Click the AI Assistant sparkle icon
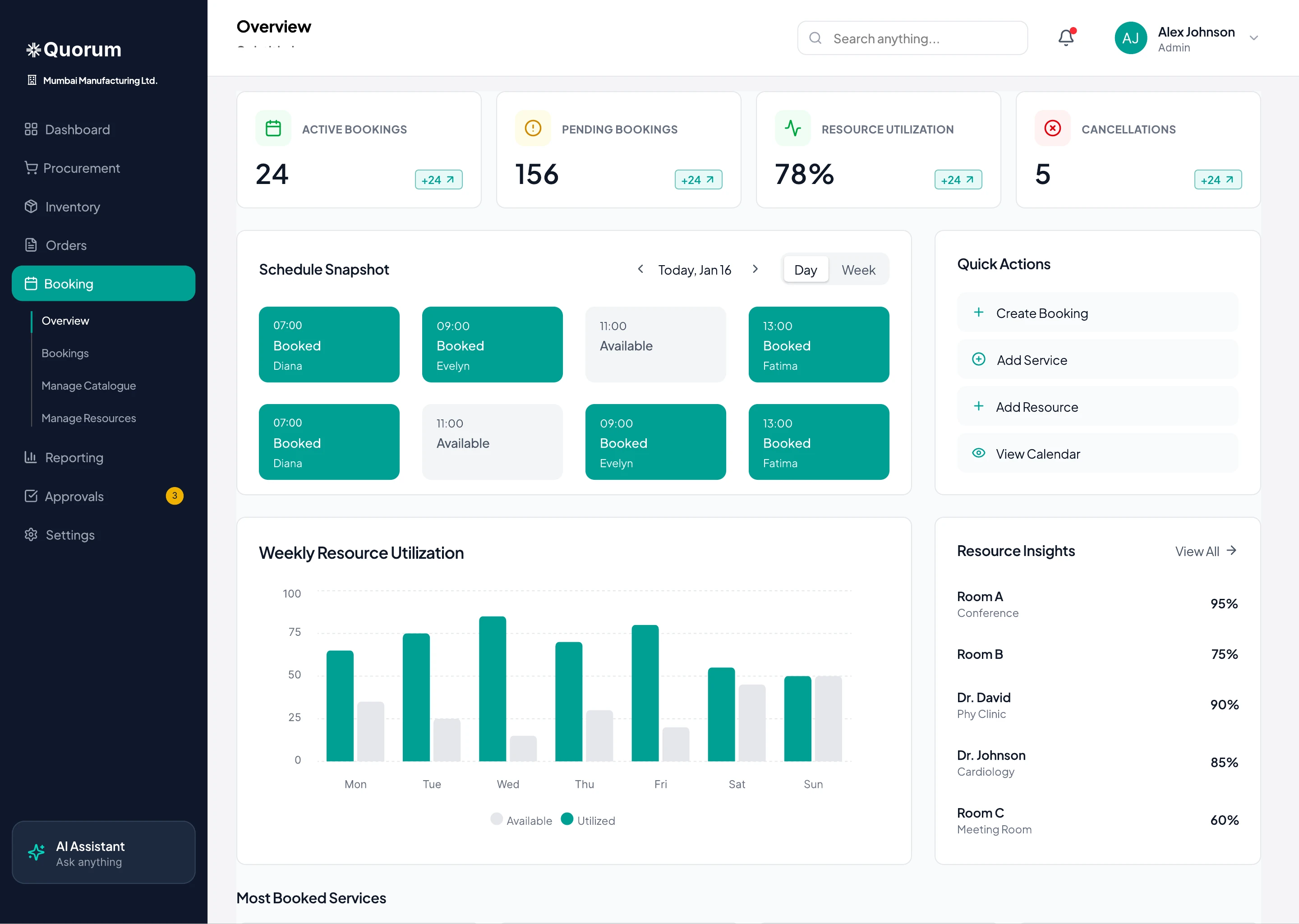1299x924 pixels. (x=37, y=852)
